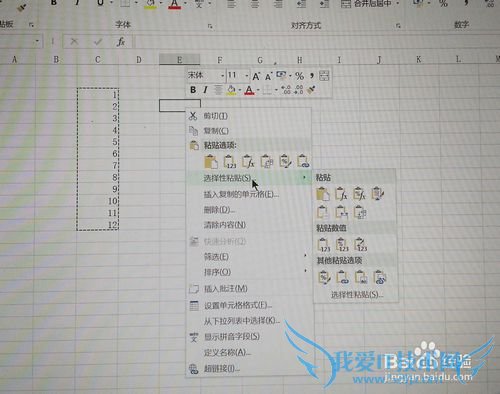Open font color dropdown arrow in mini toolbar
Viewport: 500px width, 394px height.
coord(257,90)
